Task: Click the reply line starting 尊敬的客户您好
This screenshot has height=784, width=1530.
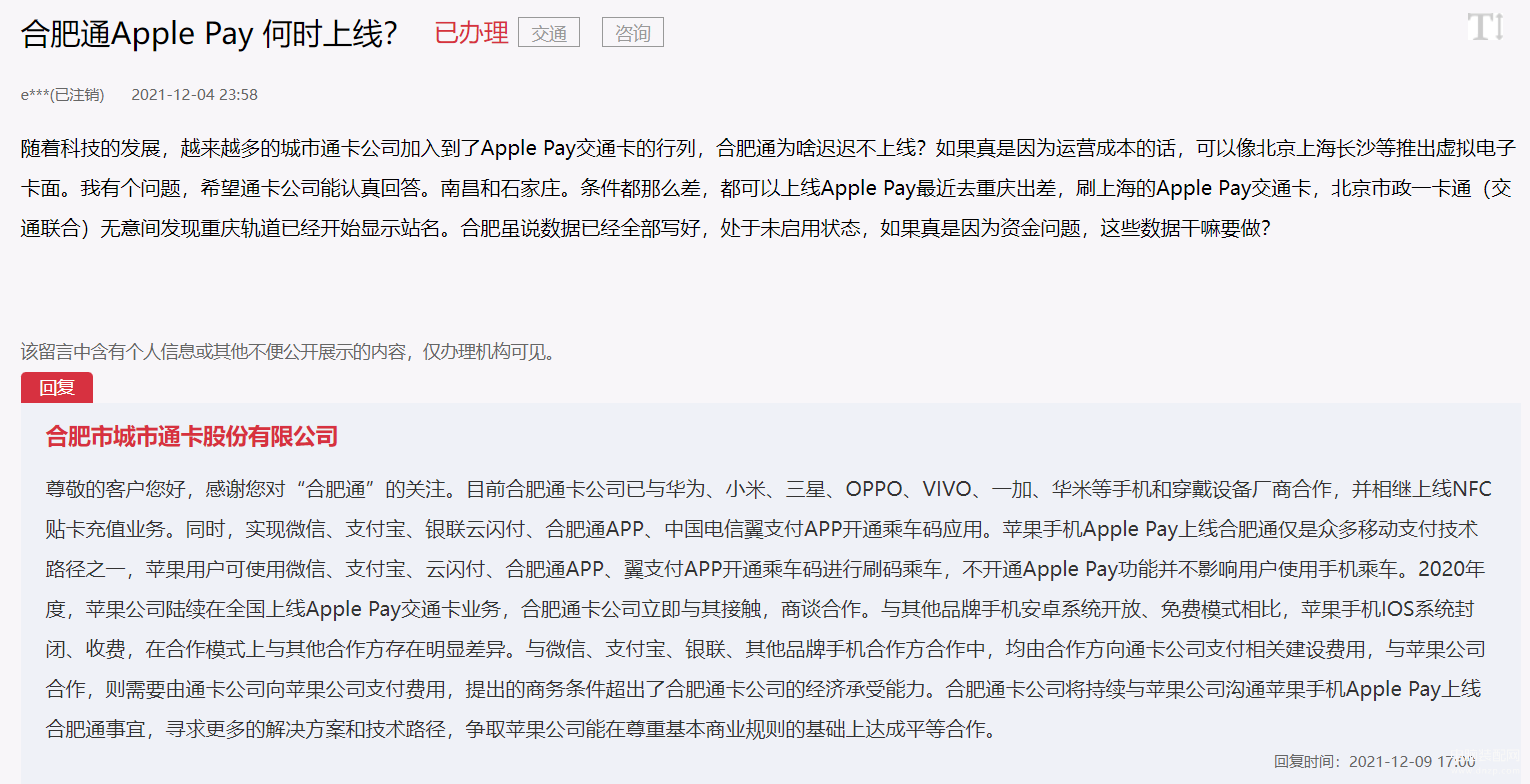Action: (x=769, y=489)
